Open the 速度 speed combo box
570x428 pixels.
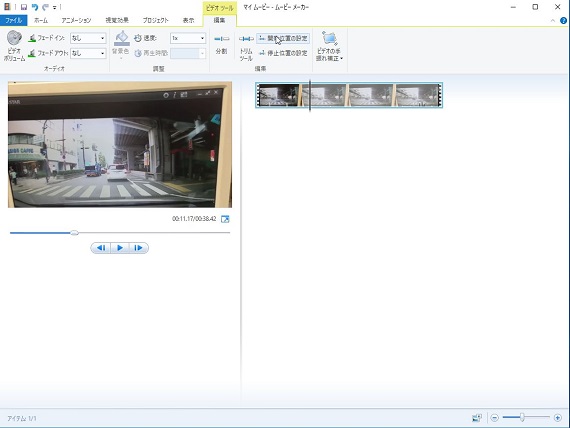[x=188, y=38]
